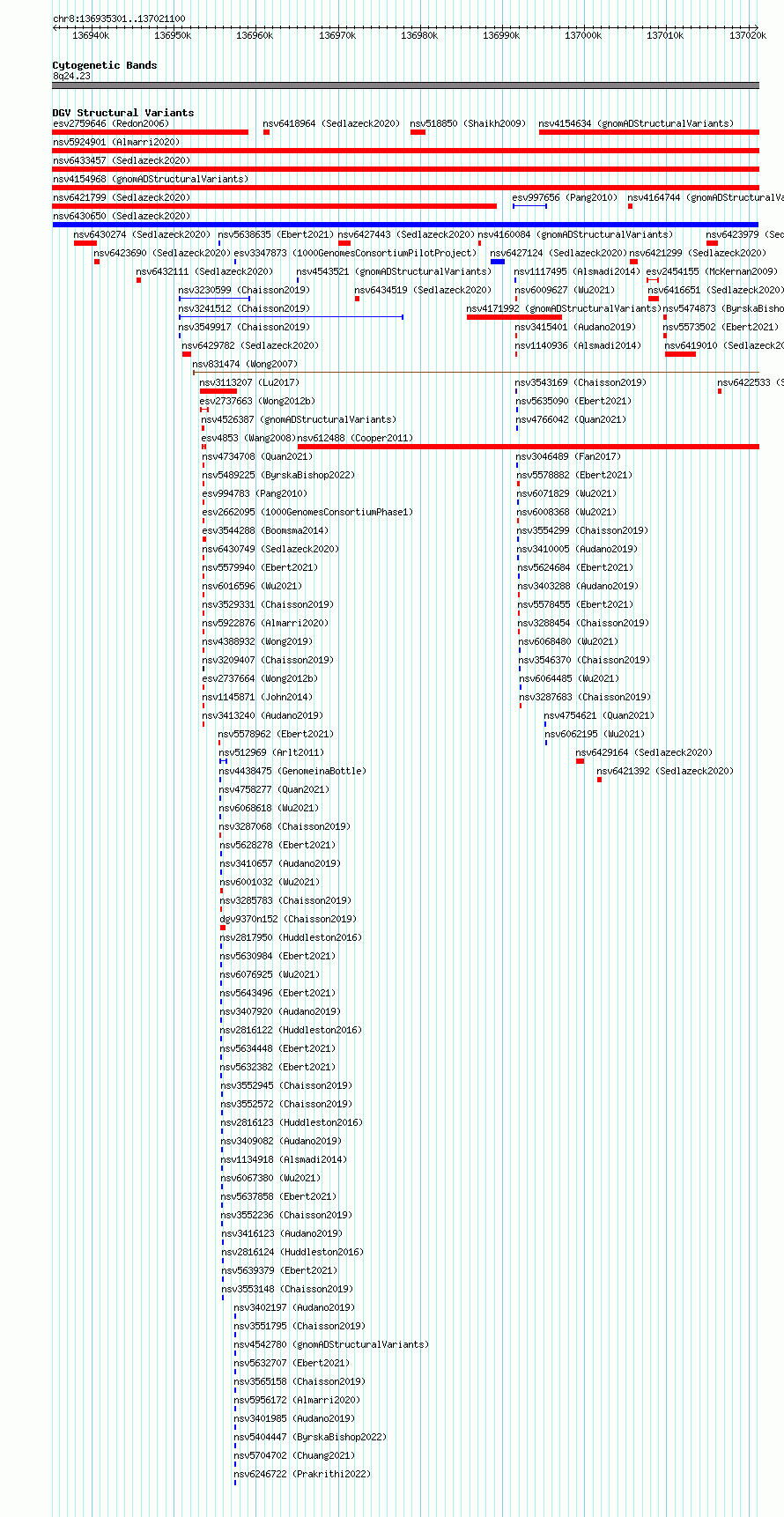Viewport: 784px width, 1517px height.
Task: Select nsv6432111 (Sedlazeck2020) label
Action: tap(205, 272)
